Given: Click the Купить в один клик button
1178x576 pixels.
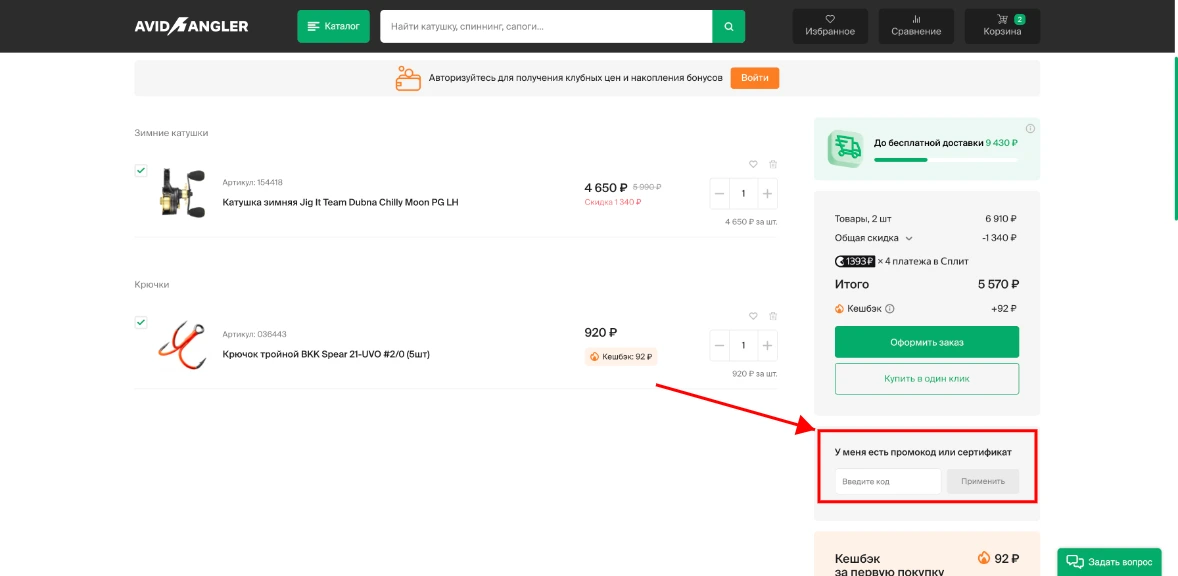Looking at the screenshot, I should pyautogui.click(x=926, y=378).
